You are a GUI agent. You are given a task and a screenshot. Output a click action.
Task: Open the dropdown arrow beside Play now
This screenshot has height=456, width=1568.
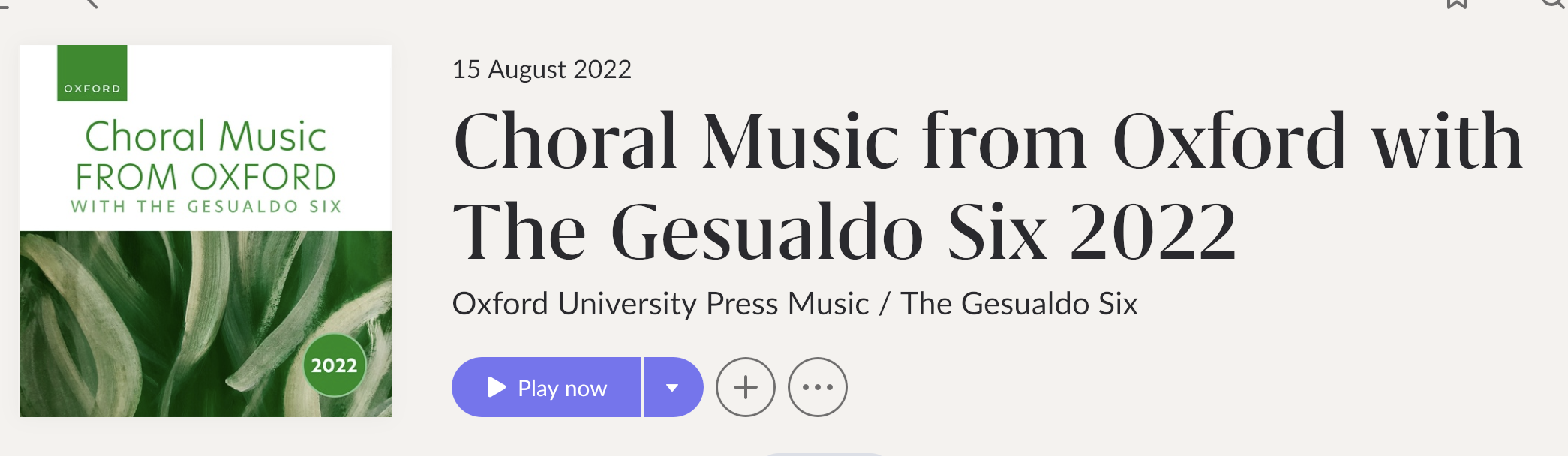pos(673,387)
